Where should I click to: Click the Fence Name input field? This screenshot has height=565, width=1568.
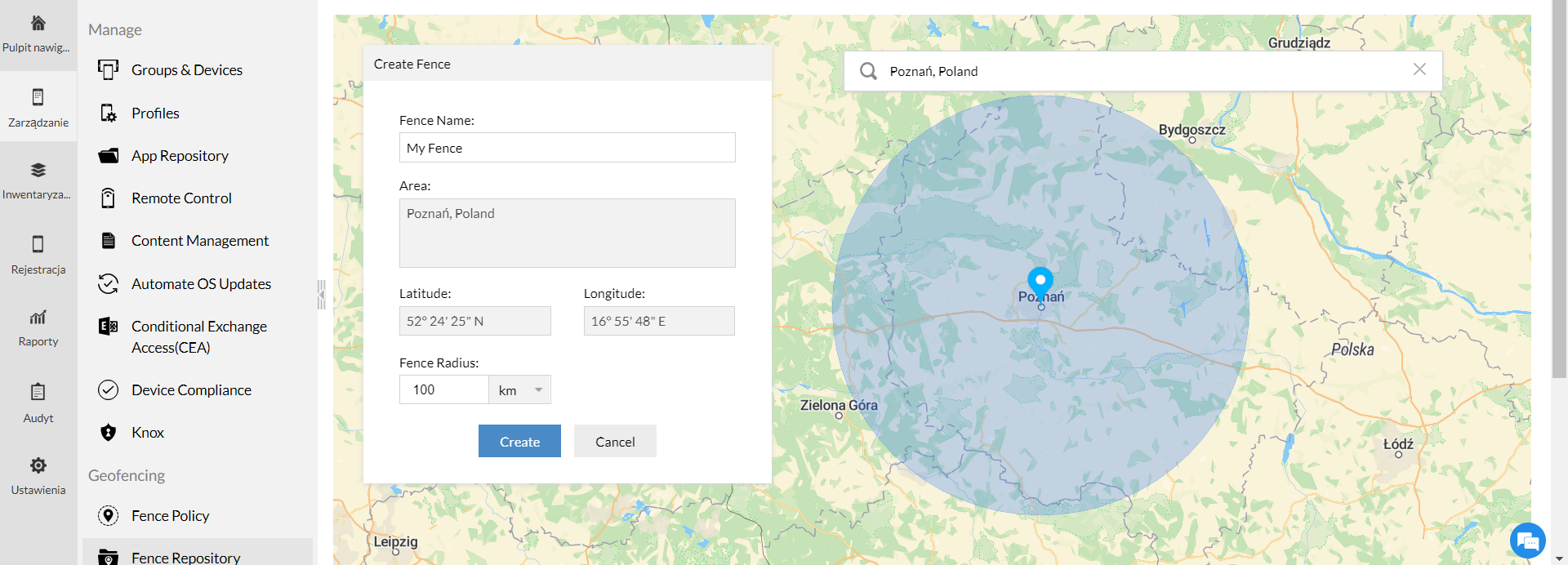(x=567, y=148)
